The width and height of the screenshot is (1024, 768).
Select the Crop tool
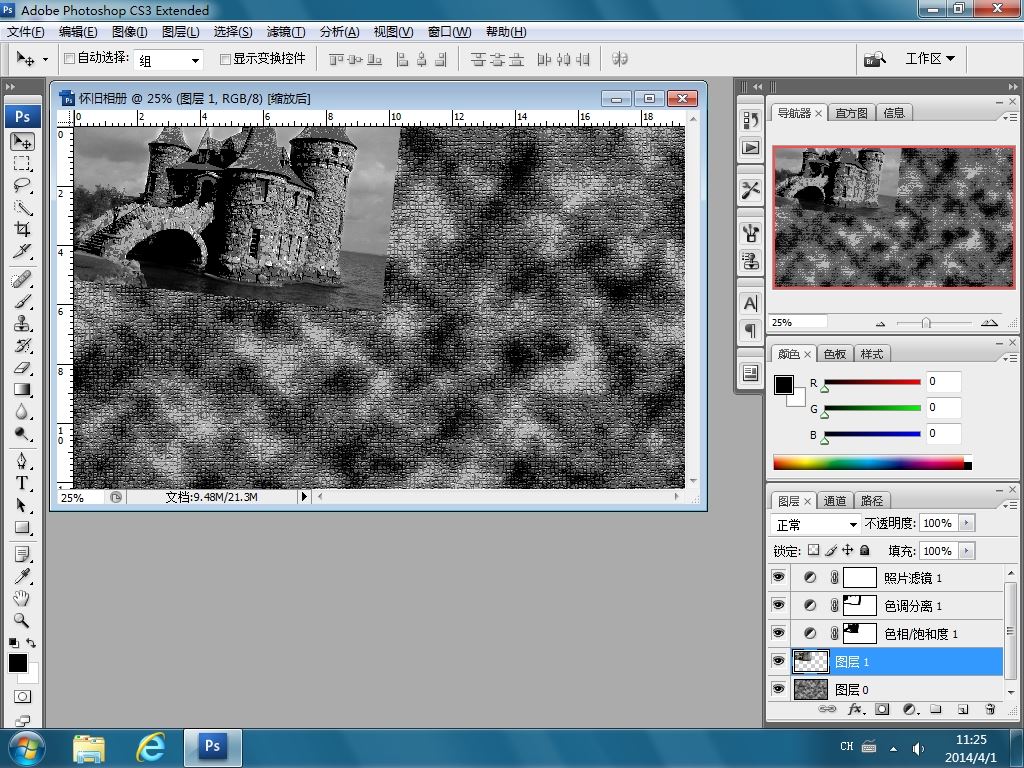tap(22, 229)
